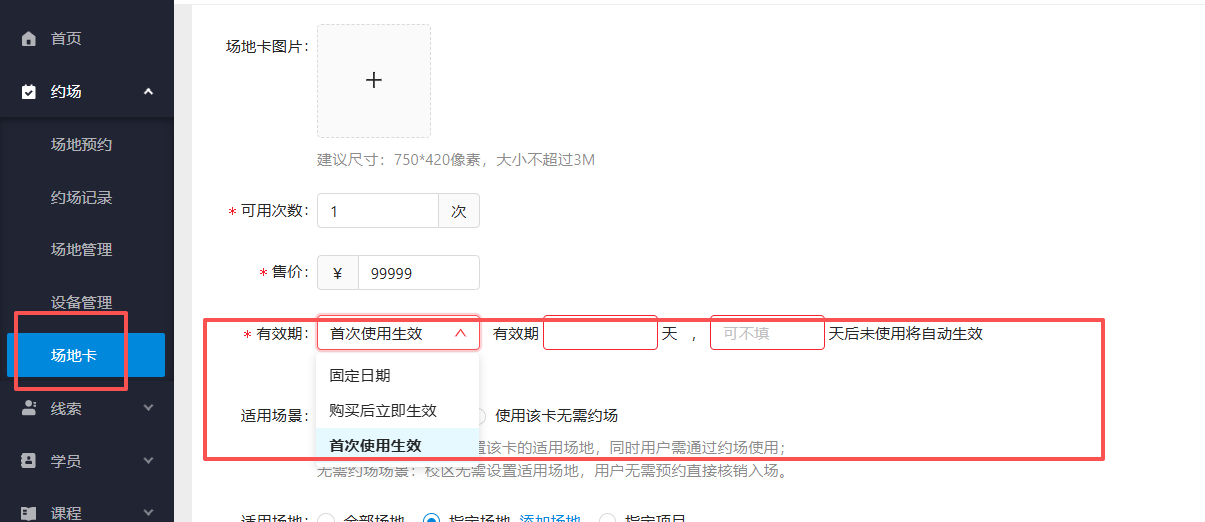Screen dimensions: 1205x522
Task: Open the 首次使用生效 validity dropdown
Action: coord(398,333)
